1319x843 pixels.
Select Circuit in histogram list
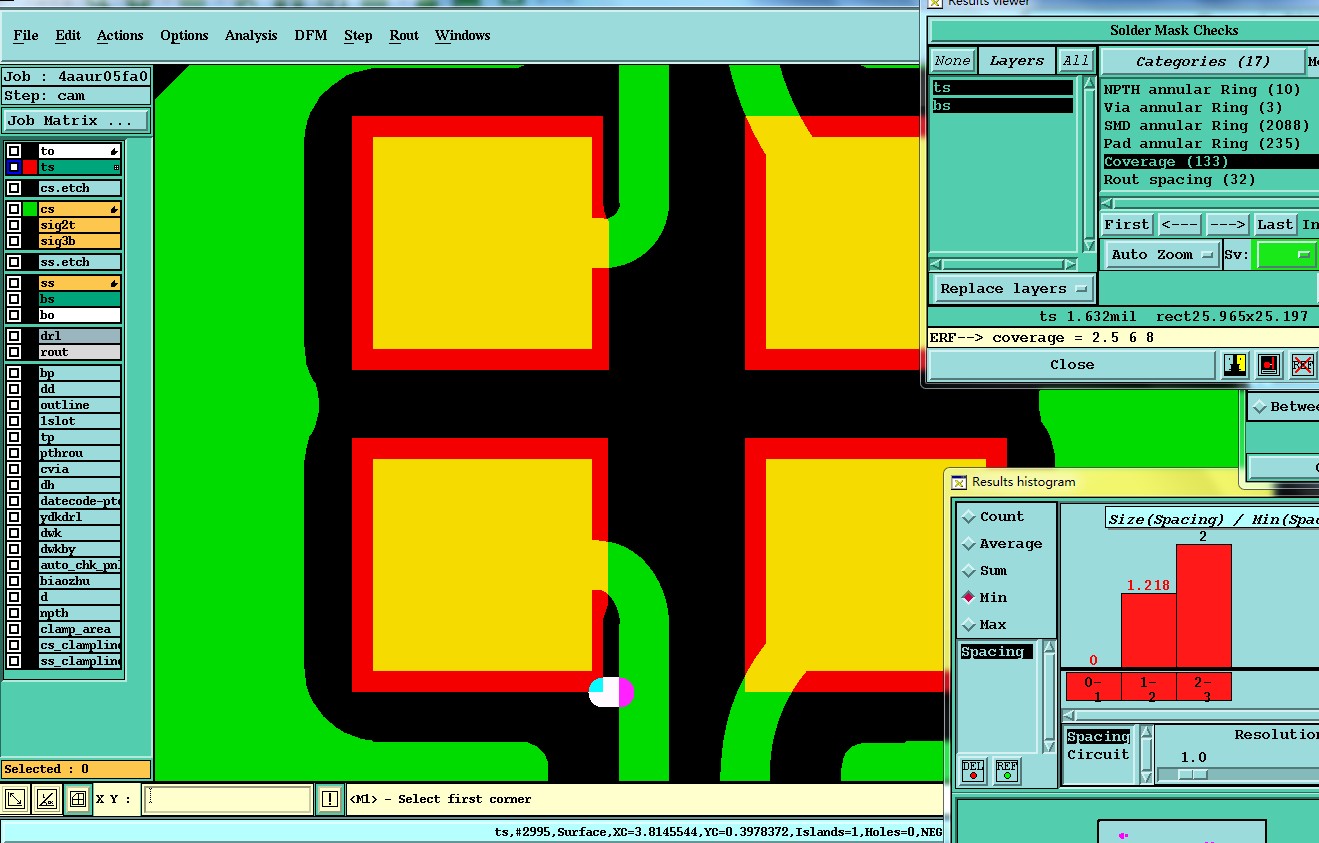[1098, 755]
